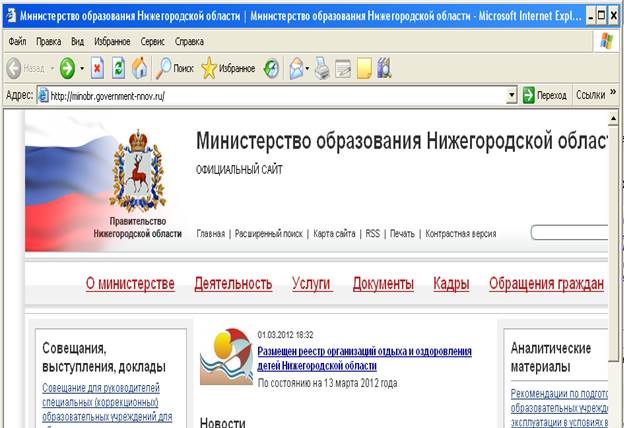
Task: Click the vertical scrollbar thumb
Action: [x=613, y=243]
